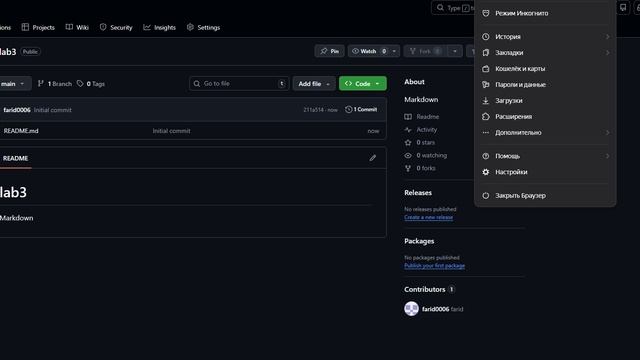Viewport: 640px width, 360px height.
Task: Open the README.md file
Action: 21,131
